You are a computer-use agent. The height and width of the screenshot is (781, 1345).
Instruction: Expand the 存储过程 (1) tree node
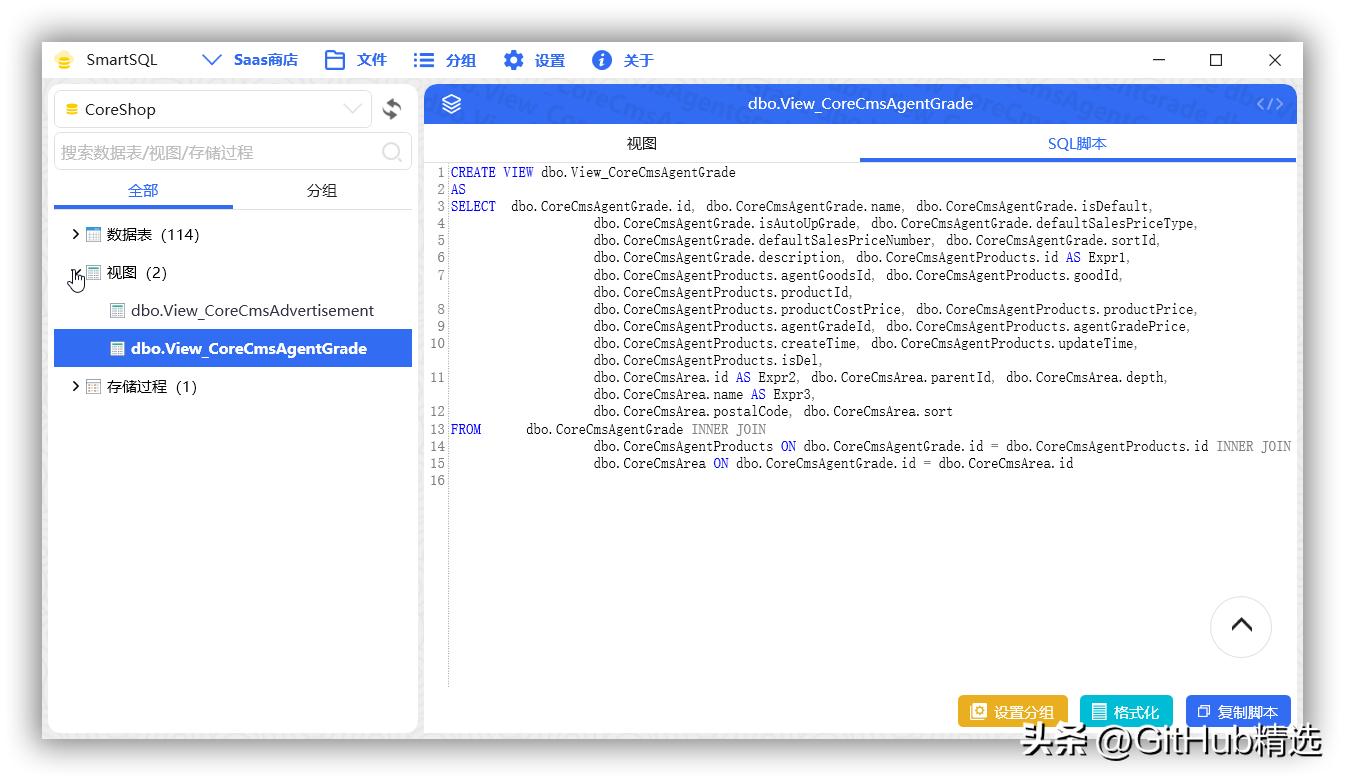(x=75, y=386)
